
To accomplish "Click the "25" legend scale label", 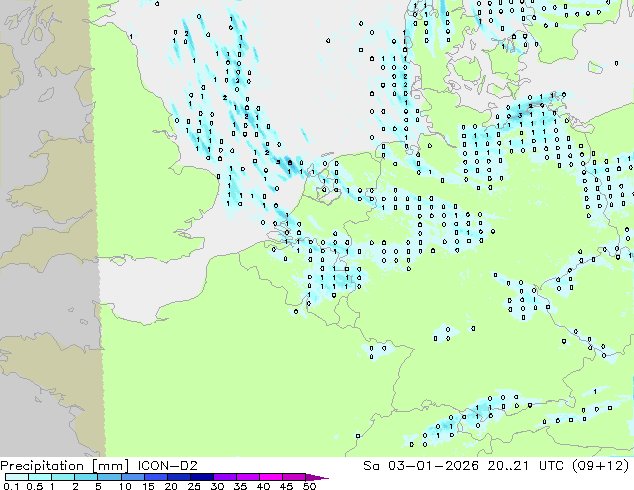I will pos(194,486).
